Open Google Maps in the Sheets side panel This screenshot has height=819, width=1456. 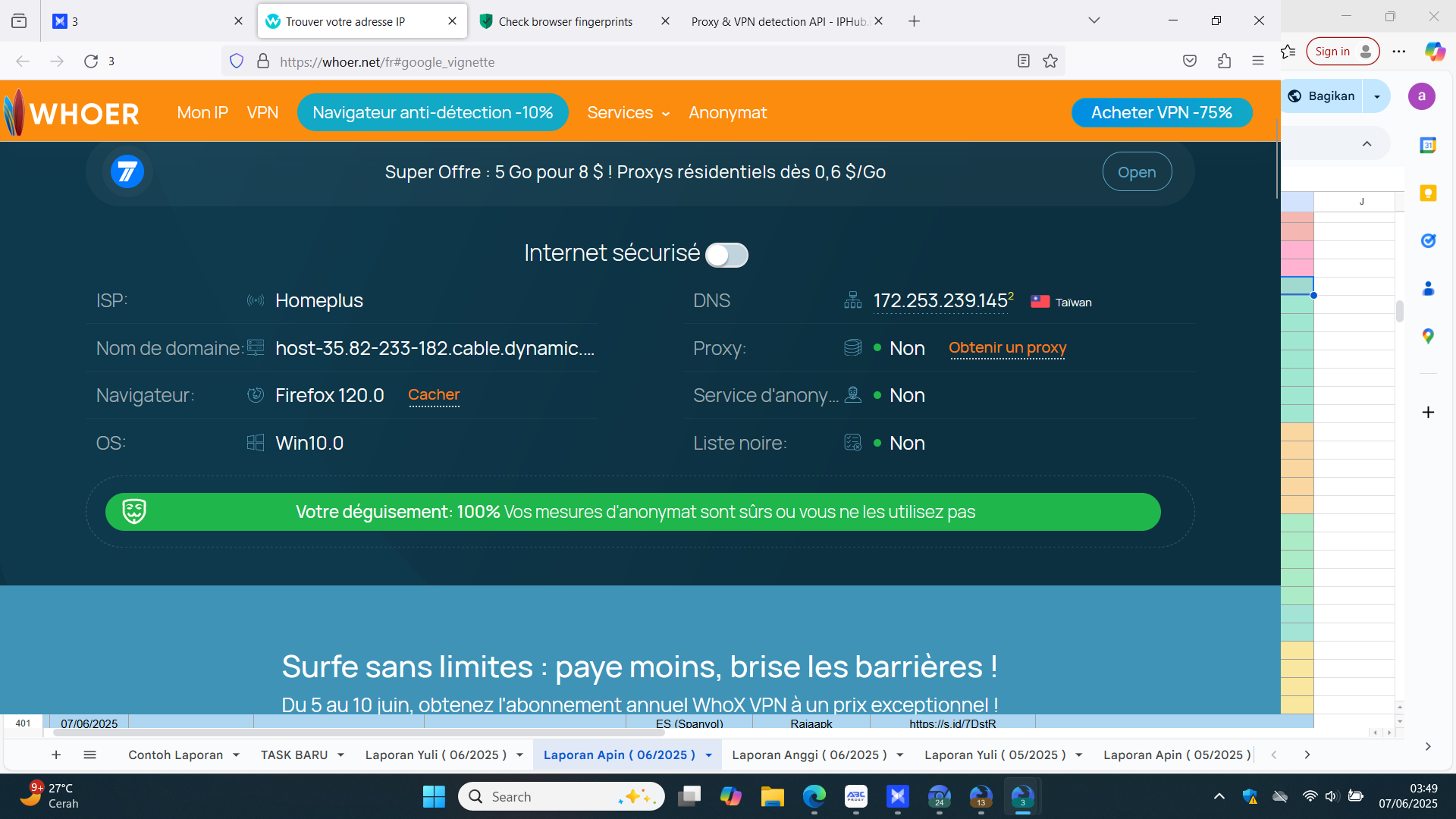[1428, 336]
